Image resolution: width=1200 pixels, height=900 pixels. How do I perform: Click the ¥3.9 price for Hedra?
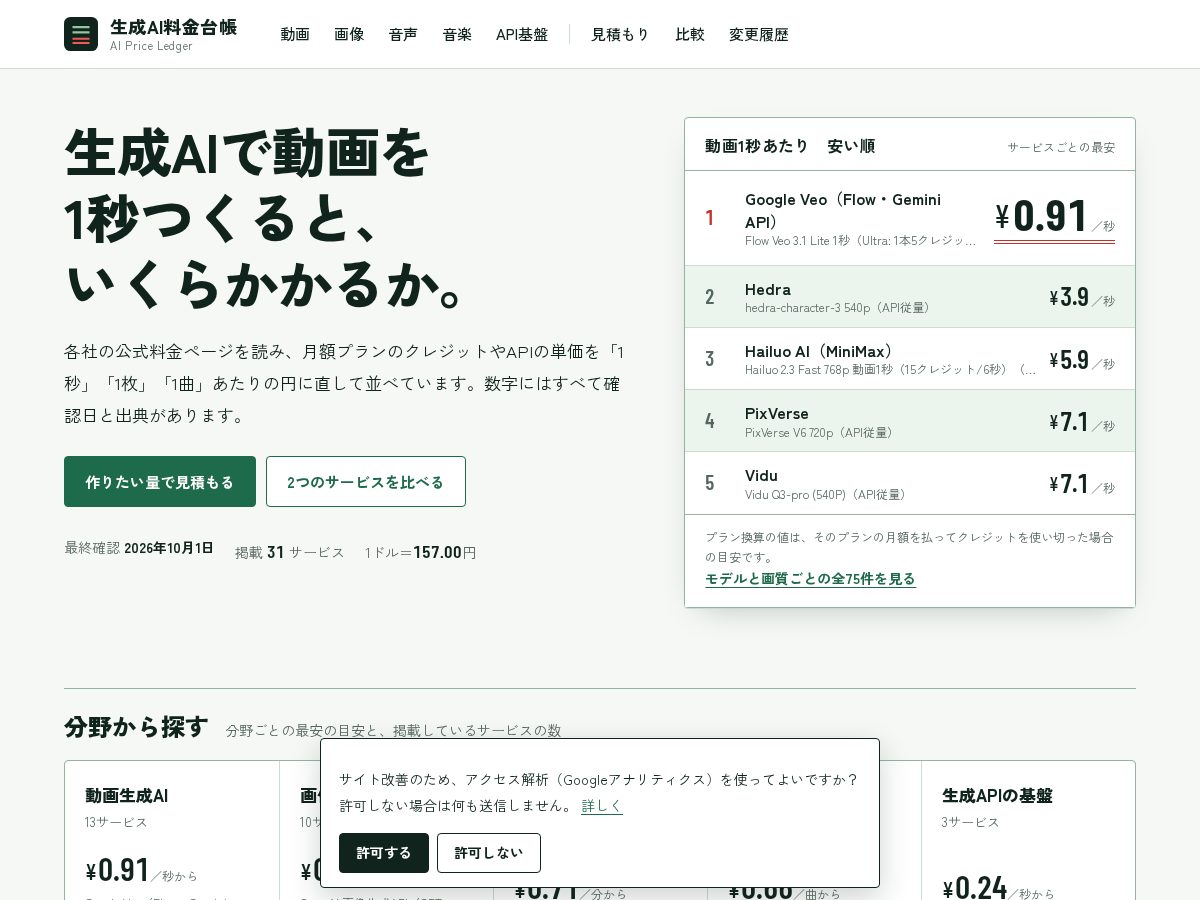pyautogui.click(x=1082, y=297)
